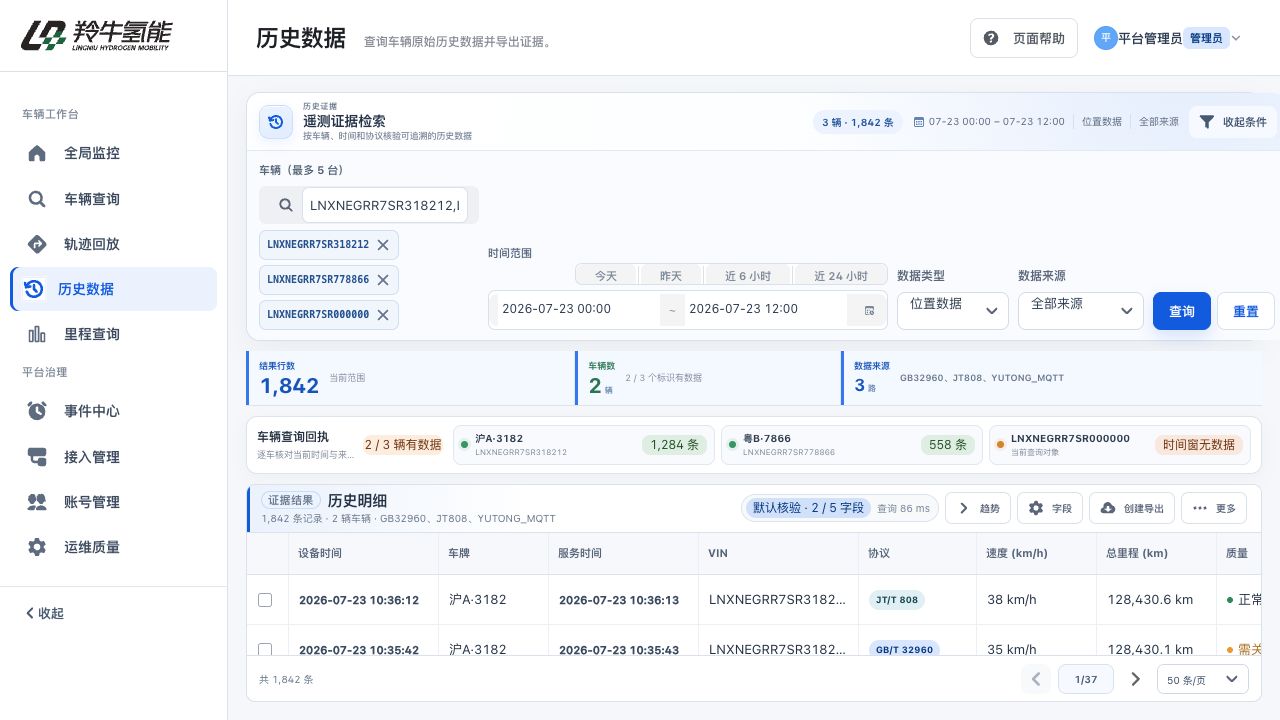Edit end time 2026-07-23 12:00
This screenshot has height=720, width=1280.
pos(764,309)
